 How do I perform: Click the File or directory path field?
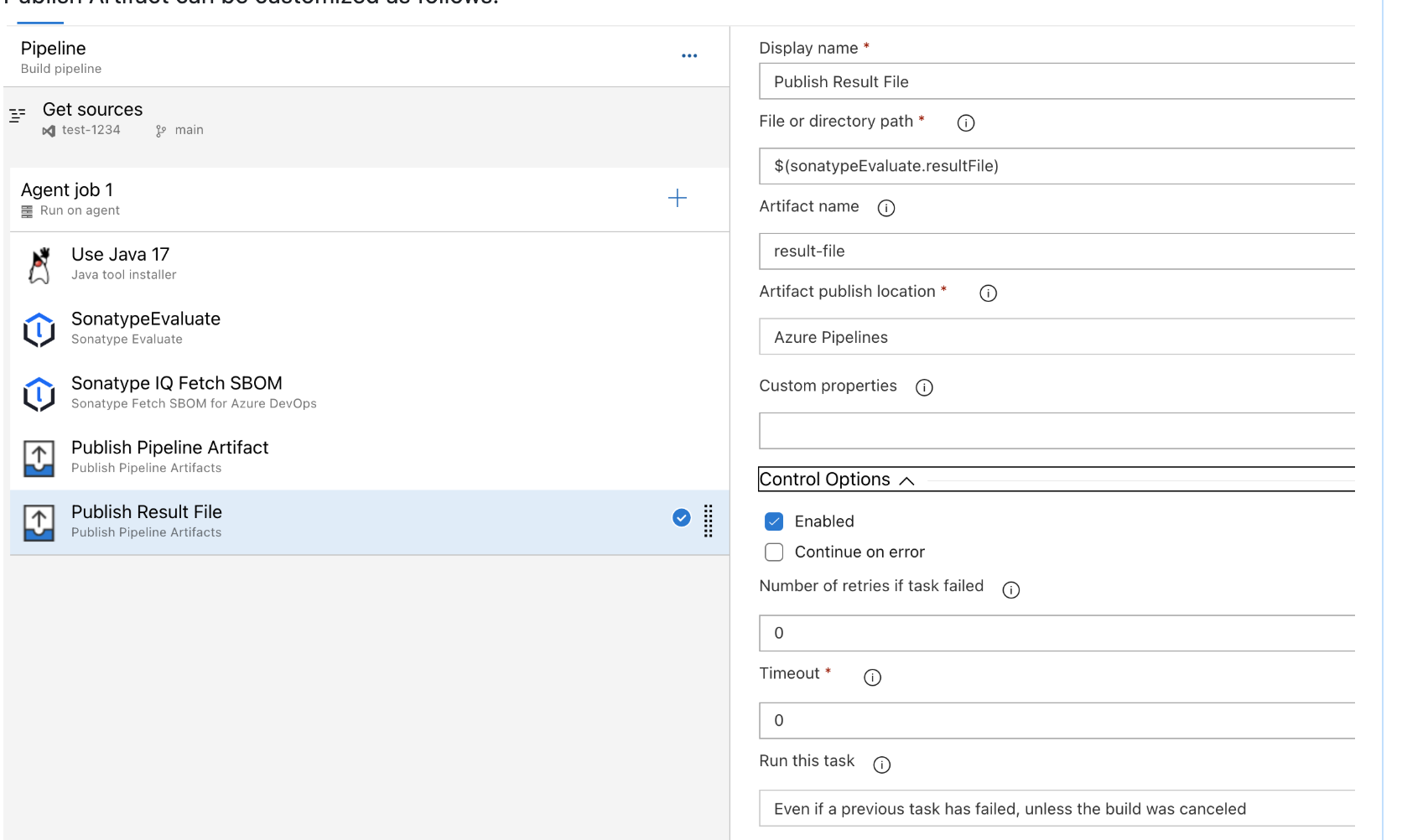point(1057,166)
